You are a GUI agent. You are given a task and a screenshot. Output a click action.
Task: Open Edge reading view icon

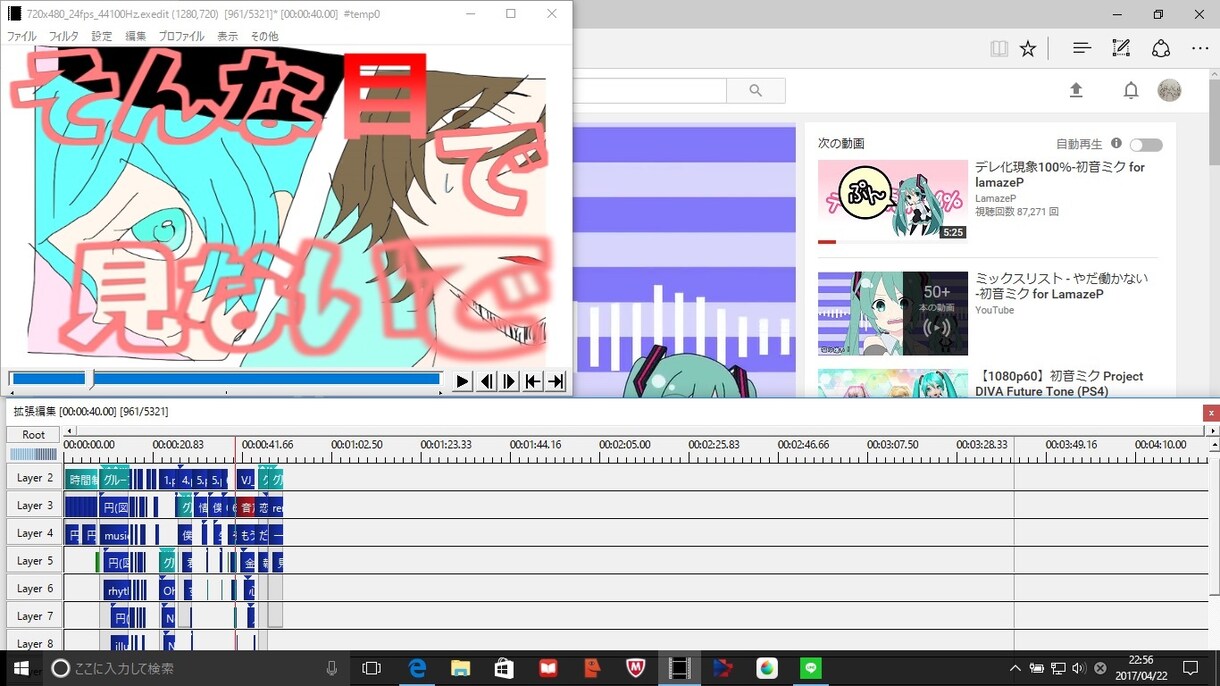point(999,48)
